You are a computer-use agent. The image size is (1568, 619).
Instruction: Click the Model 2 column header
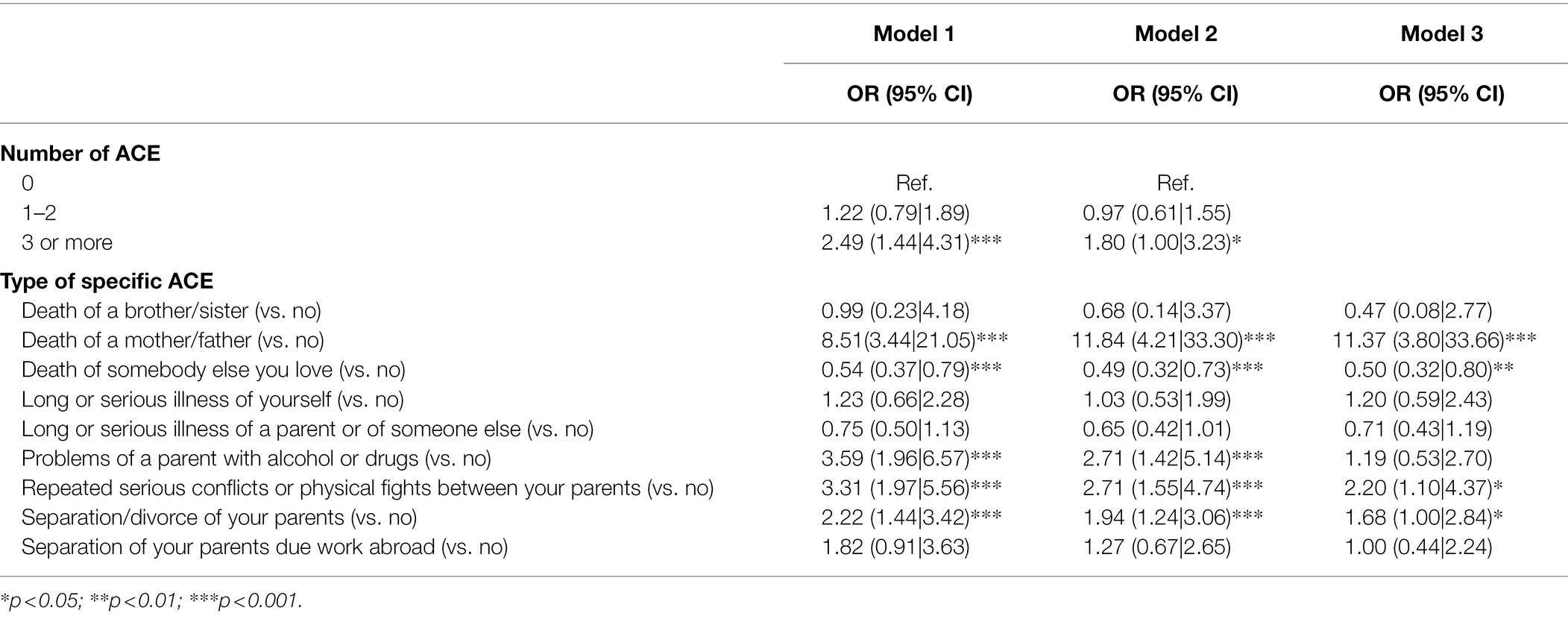pyautogui.click(x=1176, y=34)
